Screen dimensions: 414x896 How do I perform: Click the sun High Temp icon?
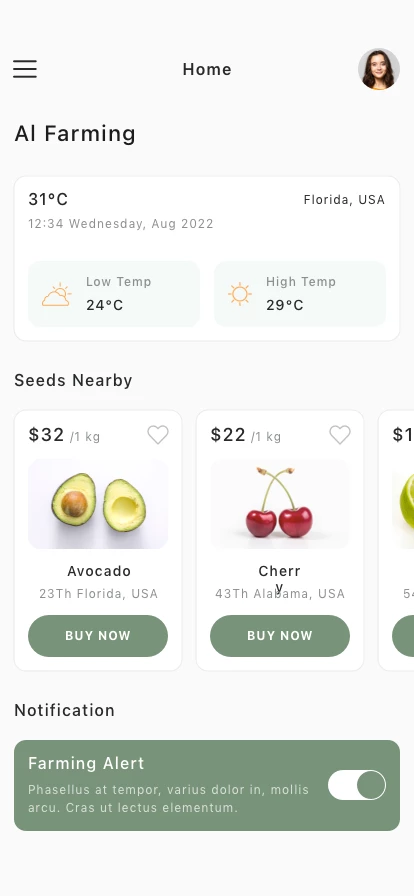coord(240,294)
